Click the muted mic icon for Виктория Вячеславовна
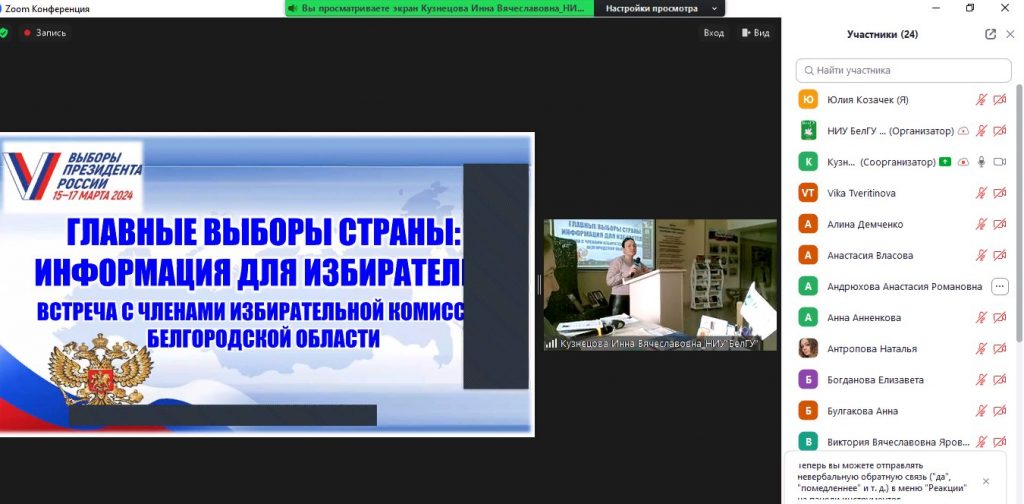The image size is (1024, 504). pyautogui.click(x=981, y=442)
